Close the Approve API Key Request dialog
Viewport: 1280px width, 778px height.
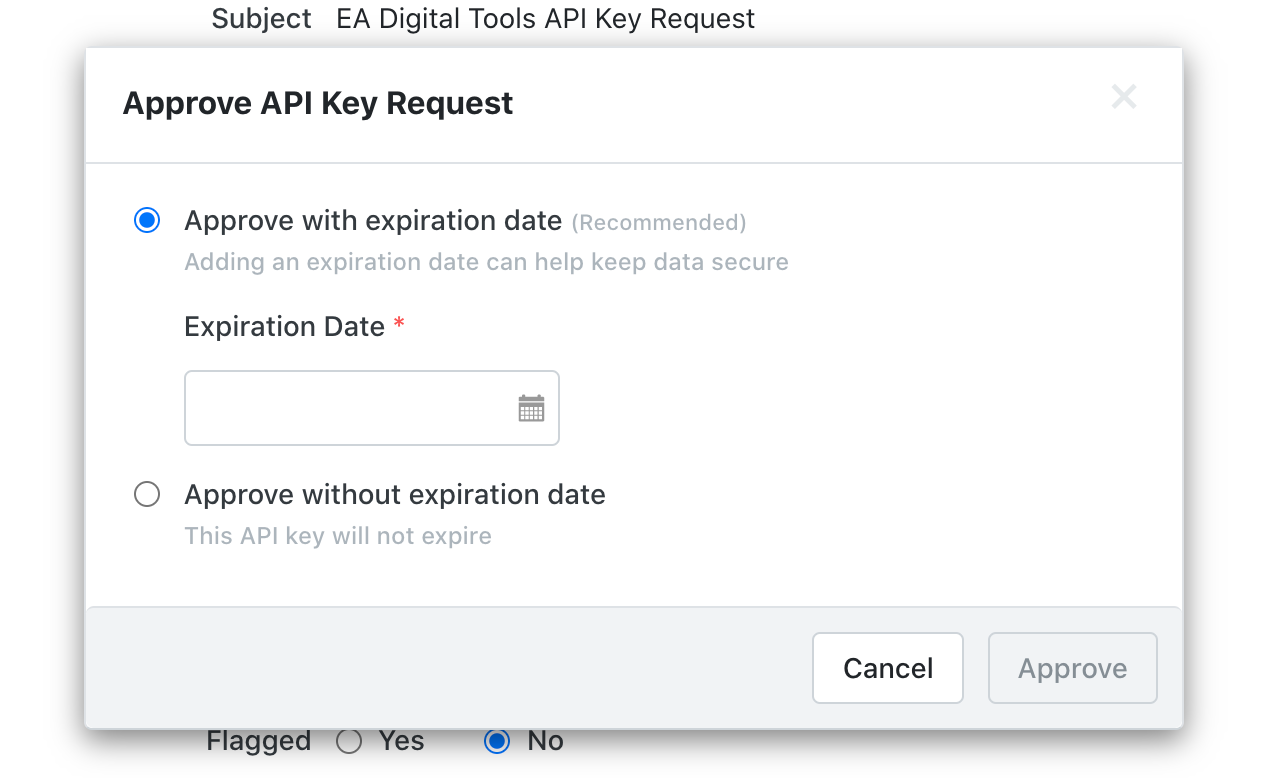[1124, 97]
